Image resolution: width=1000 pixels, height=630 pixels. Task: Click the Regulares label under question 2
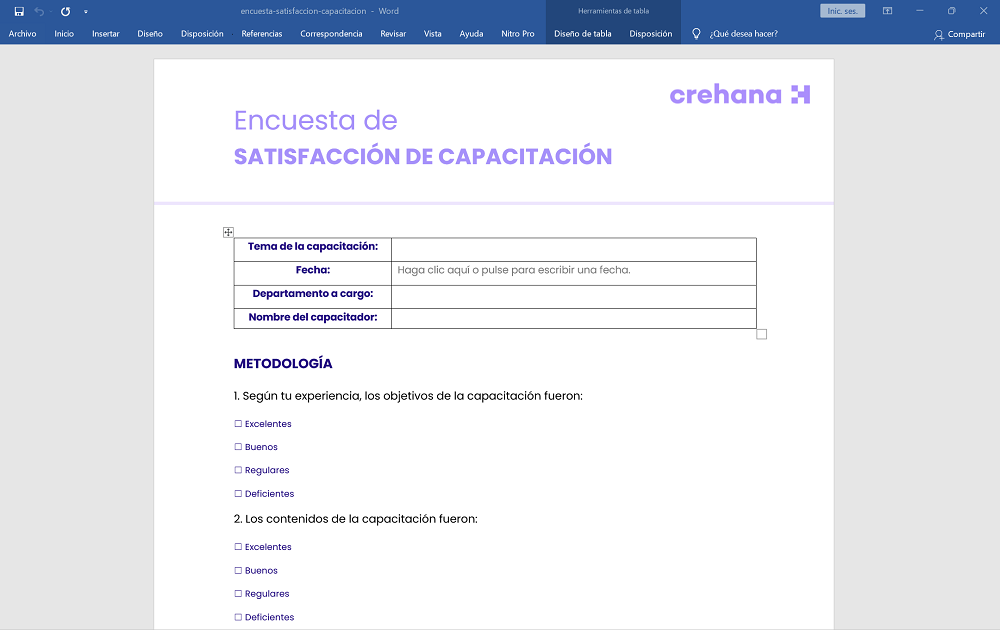pyautogui.click(x=266, y=593)
